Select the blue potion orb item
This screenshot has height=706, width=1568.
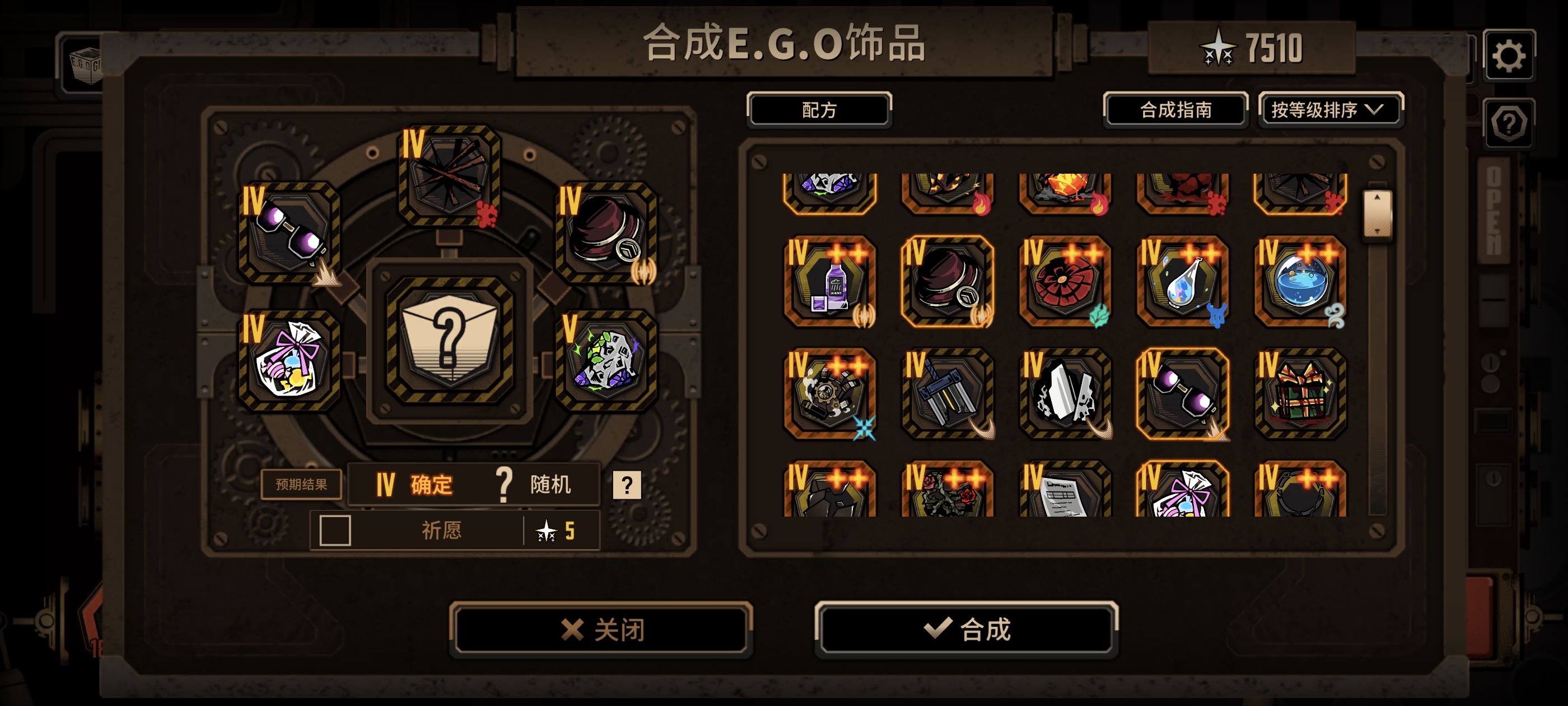click(1300, 281)
